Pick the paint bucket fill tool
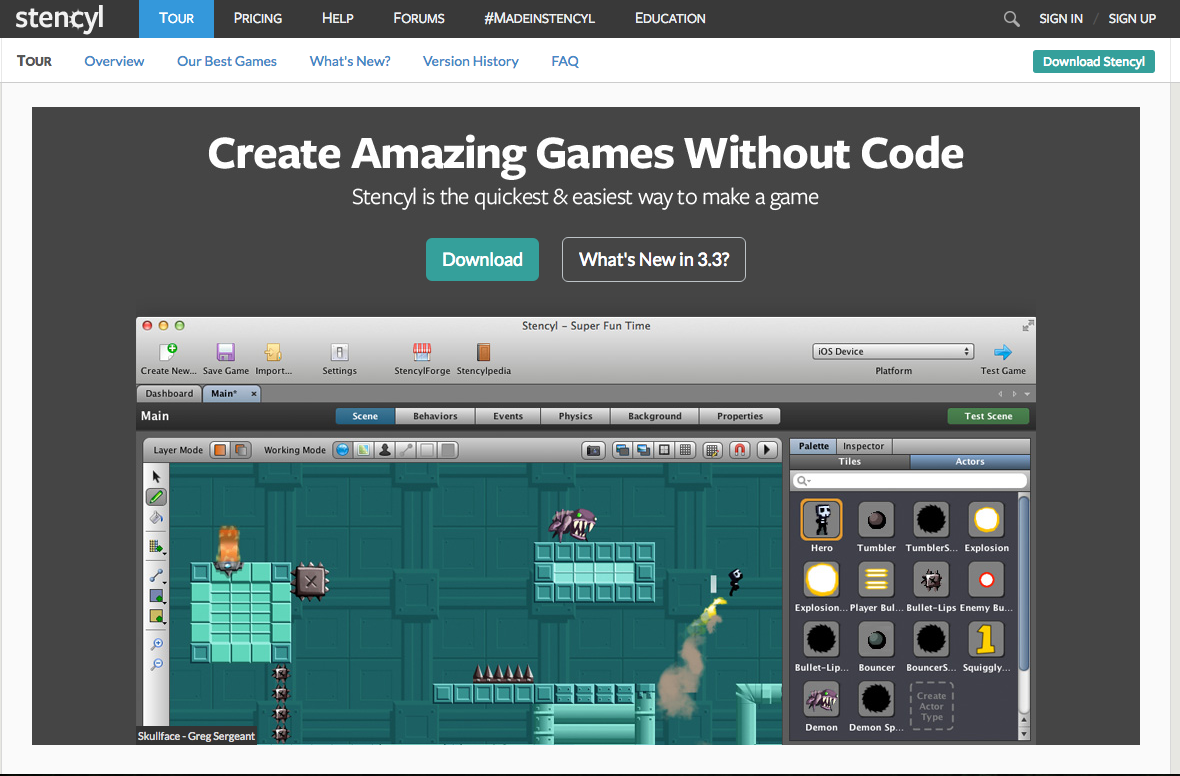This screenshot has width=1180, height=776. (x=156, y=518)
